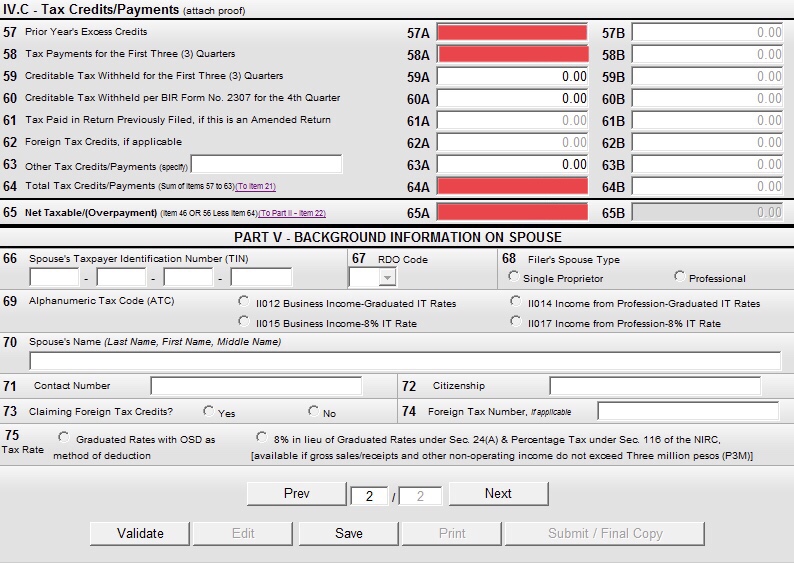Click the Spouse's Name text field
The height and width of the screenshot is (563, 794).
[405, 361]
